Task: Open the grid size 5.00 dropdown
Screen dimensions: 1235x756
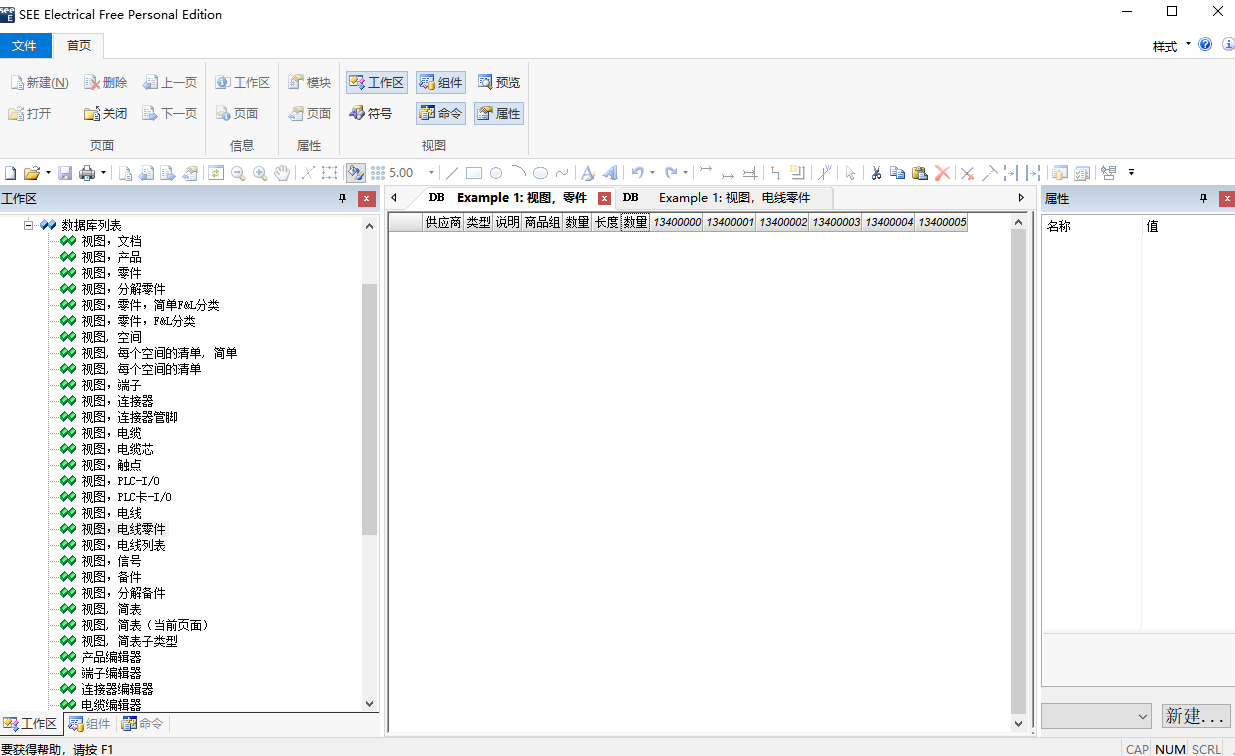Action: click(x=432, y=173)
